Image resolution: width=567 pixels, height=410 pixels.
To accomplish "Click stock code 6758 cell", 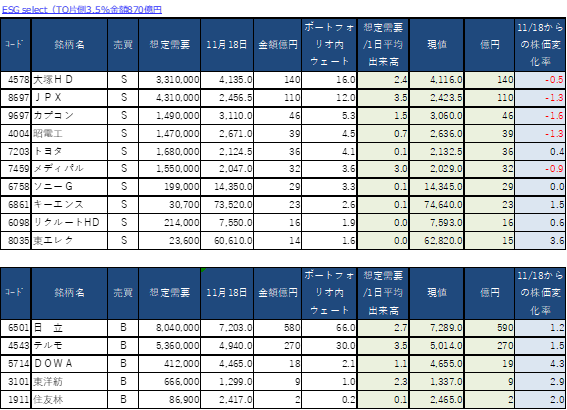I will tap(16, 187).
